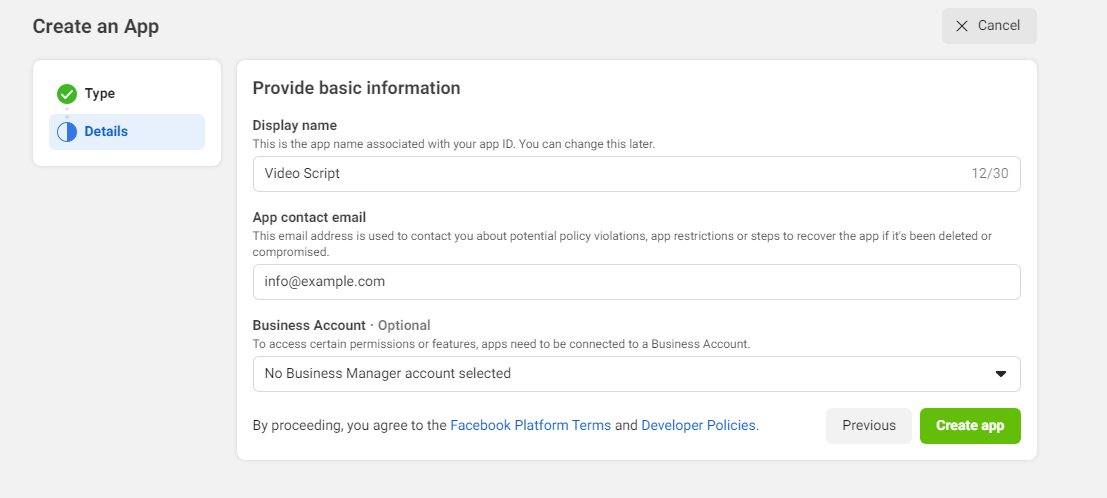Screen dimensions: 1107x498
Task: Click the Provide basic information heading
Action: (356, 88)
